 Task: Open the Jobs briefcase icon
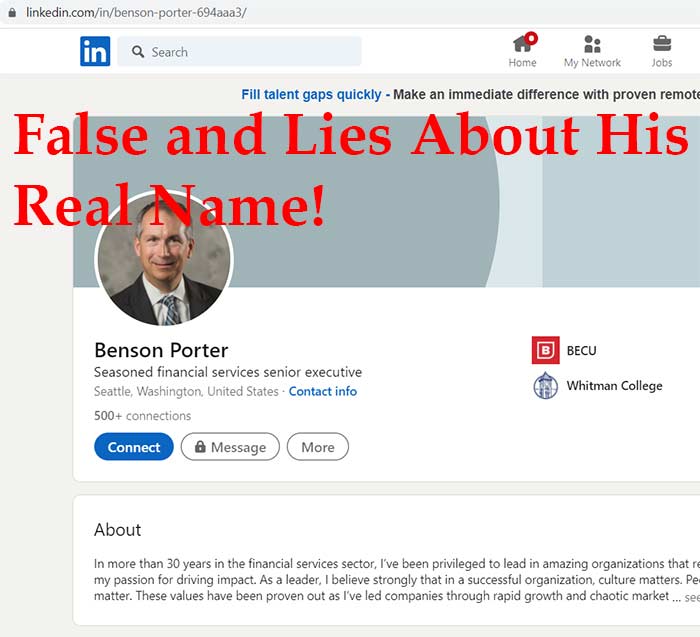(662, 44)
